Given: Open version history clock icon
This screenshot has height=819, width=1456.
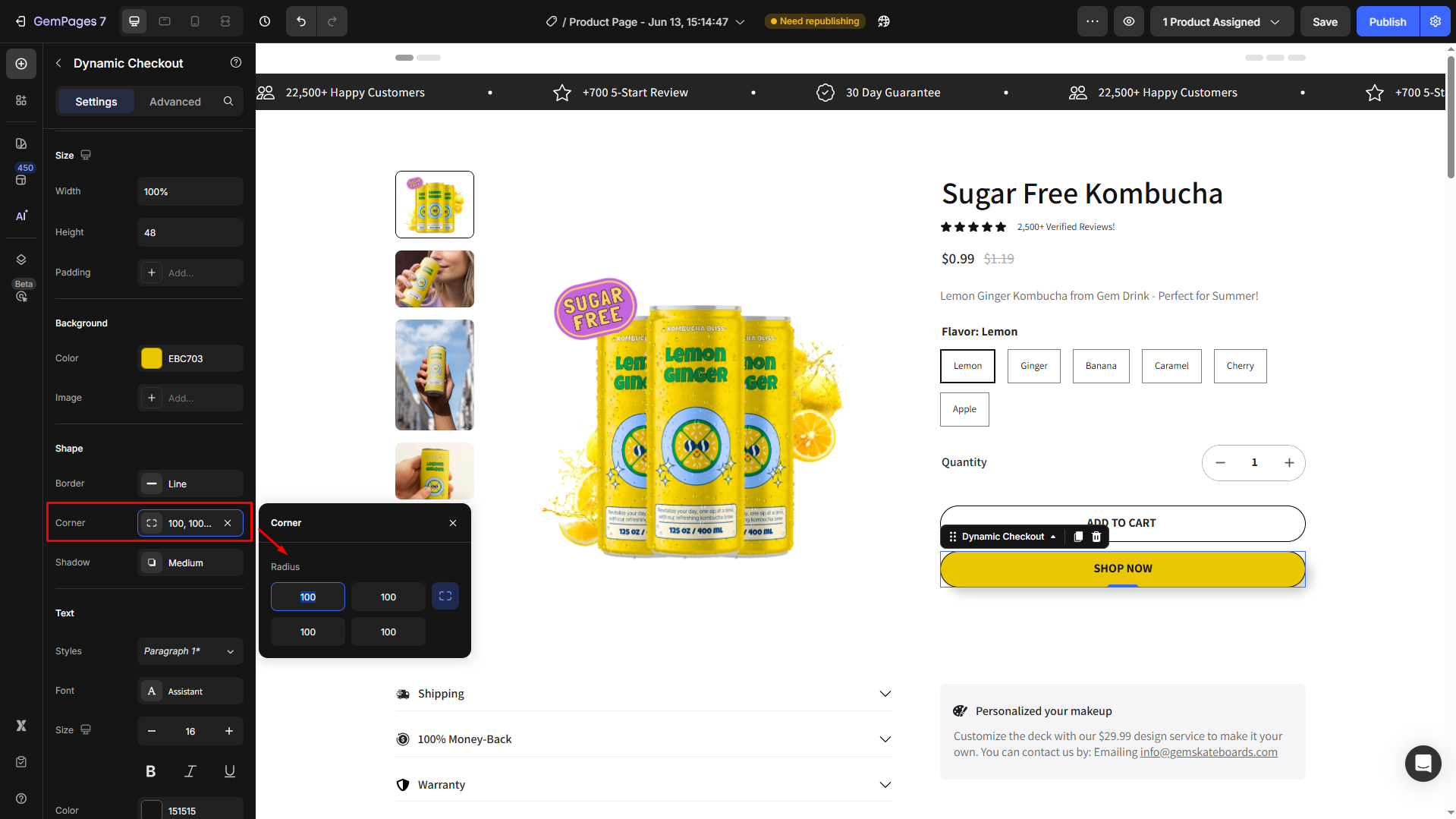Looking at the screenshot, I should 265,21.
